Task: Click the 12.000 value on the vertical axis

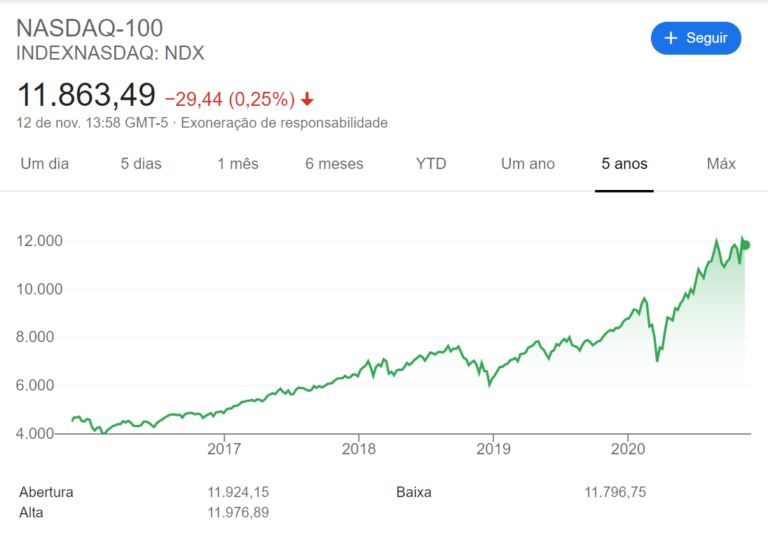Action: 40,241
